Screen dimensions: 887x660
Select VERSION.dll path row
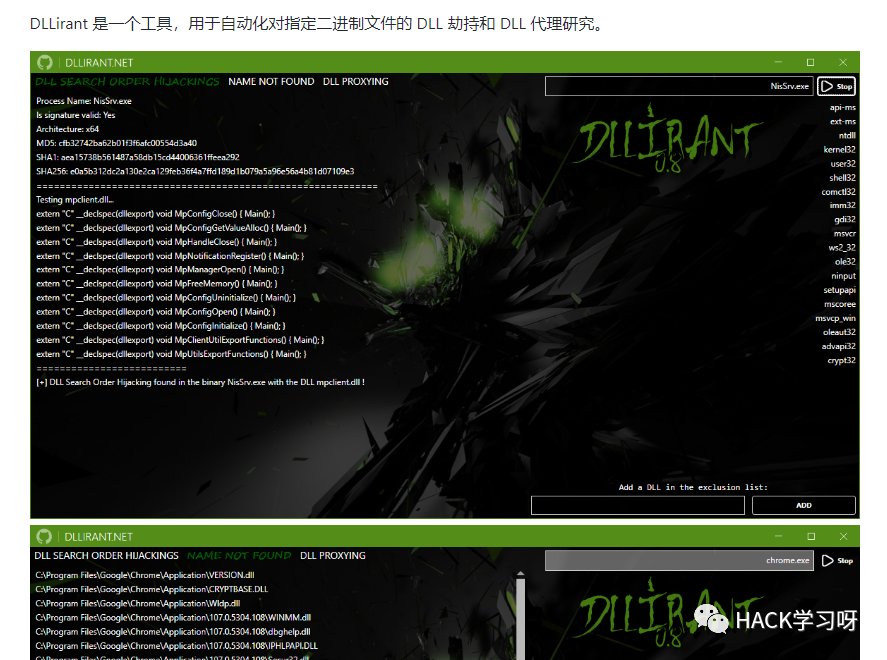tap(145, 575)
